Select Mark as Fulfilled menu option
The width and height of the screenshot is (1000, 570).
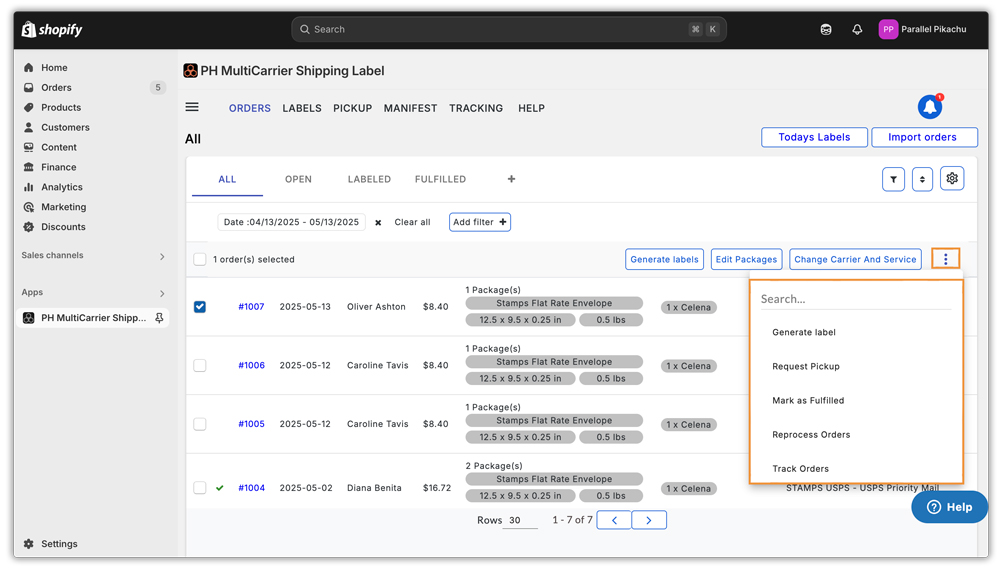(x=808, y=401)
